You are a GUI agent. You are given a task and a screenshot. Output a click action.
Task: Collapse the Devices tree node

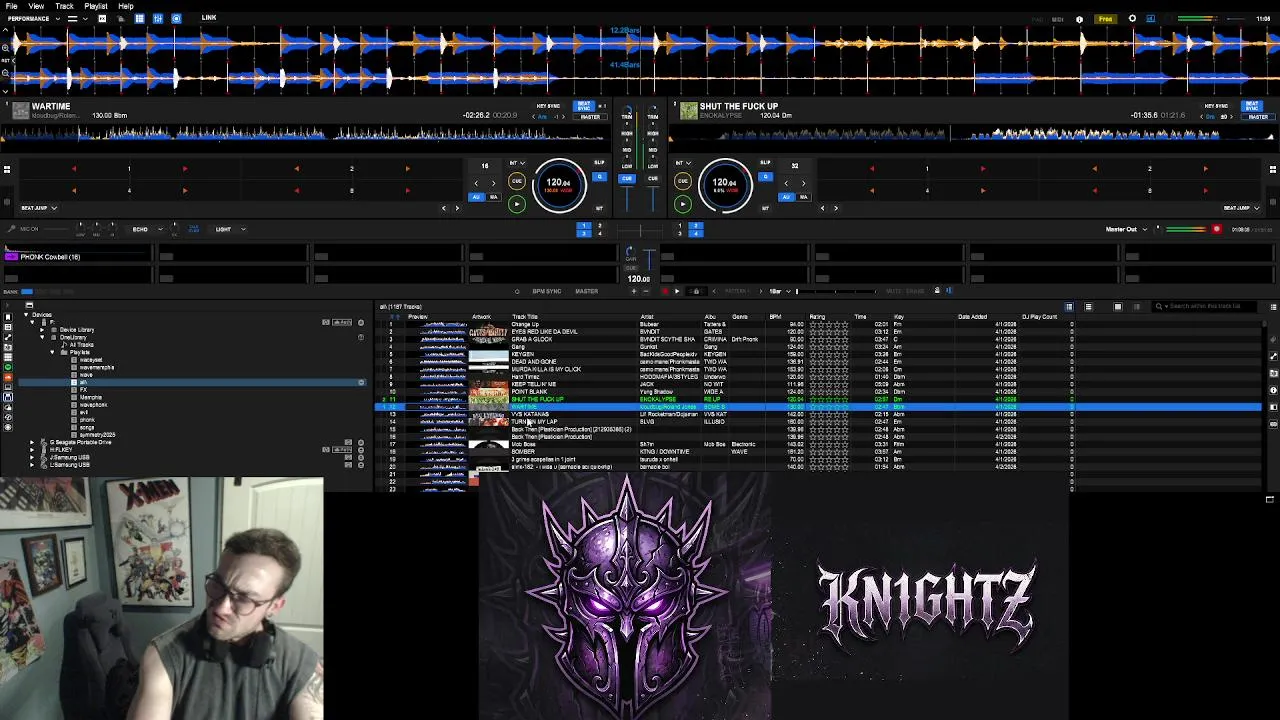coord(26,315)
